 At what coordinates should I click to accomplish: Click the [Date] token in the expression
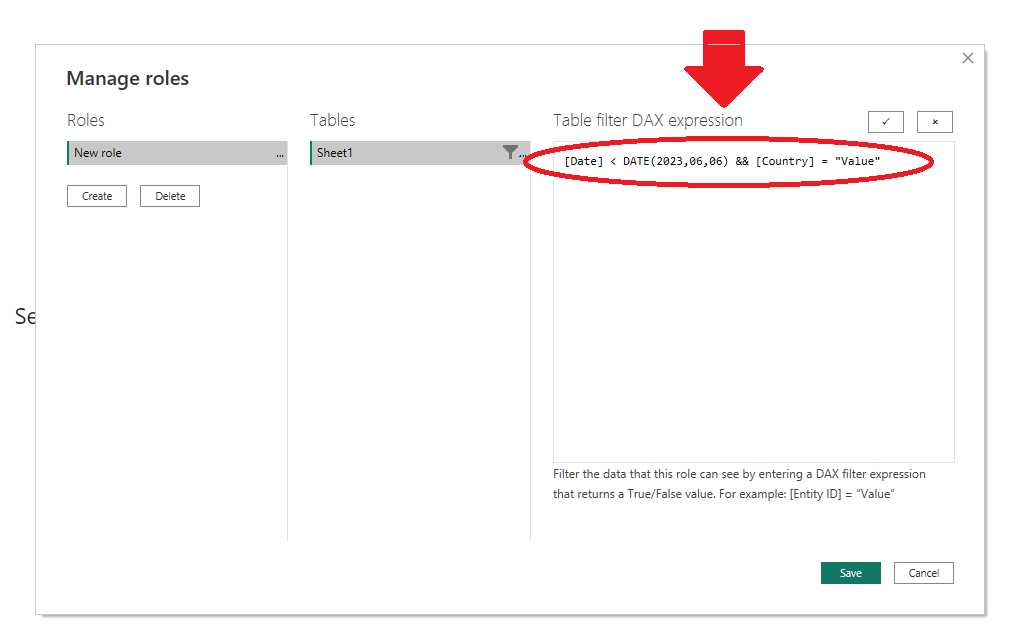pyautogui.click(x=584, y=161)
